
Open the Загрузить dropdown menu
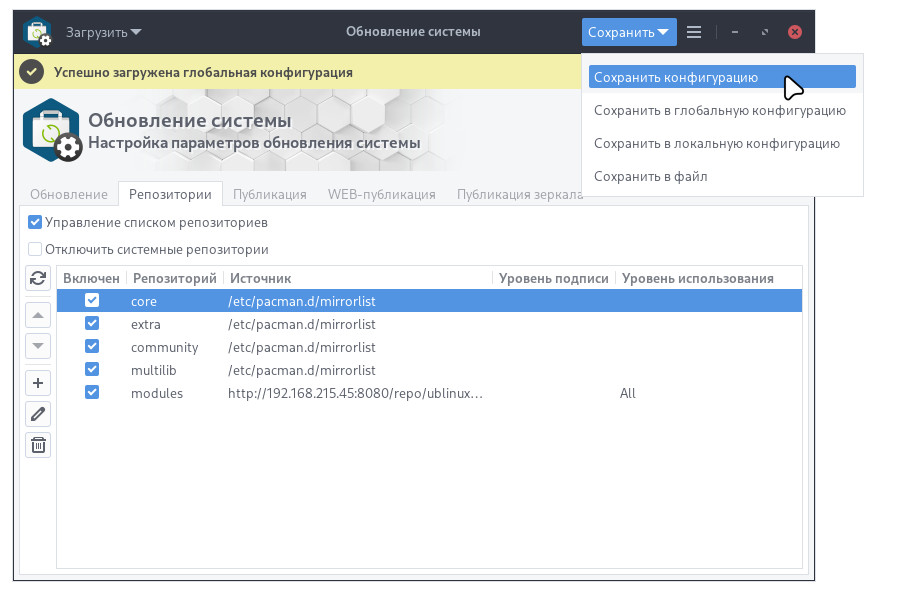click(103, 32)
